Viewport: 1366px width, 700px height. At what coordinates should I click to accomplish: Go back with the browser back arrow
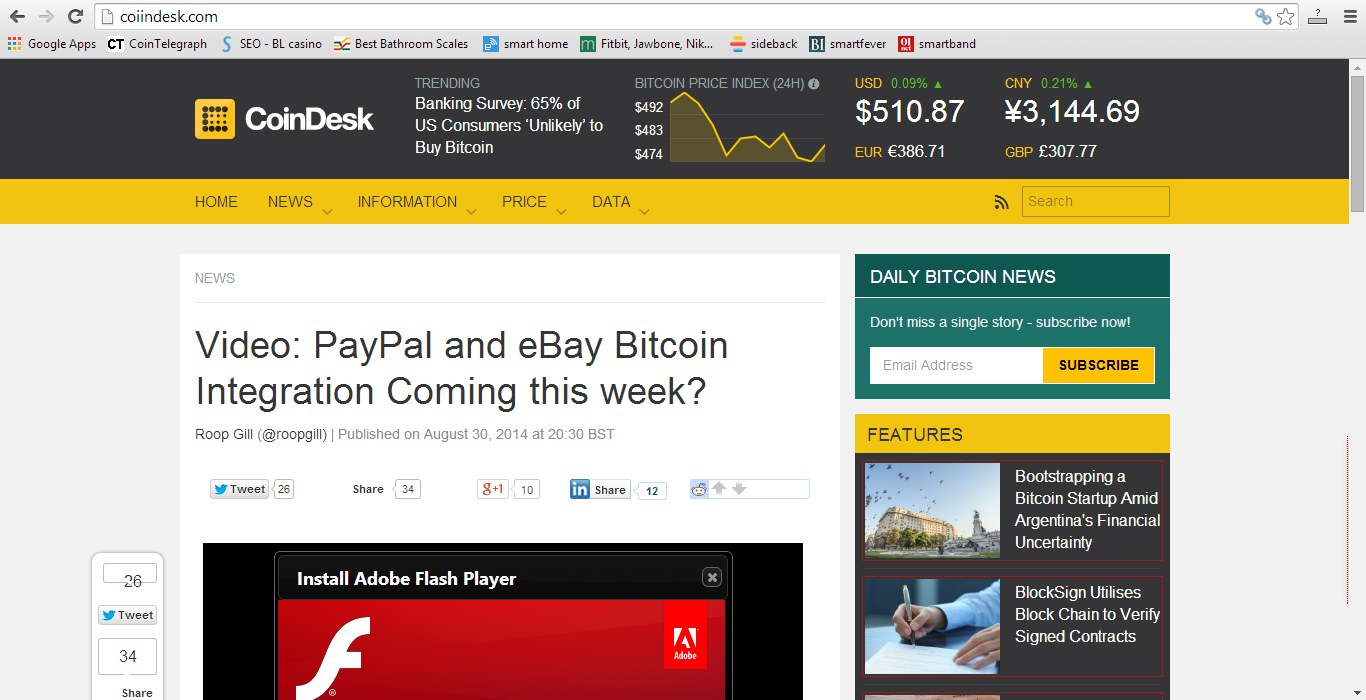(x=17, y=16)
